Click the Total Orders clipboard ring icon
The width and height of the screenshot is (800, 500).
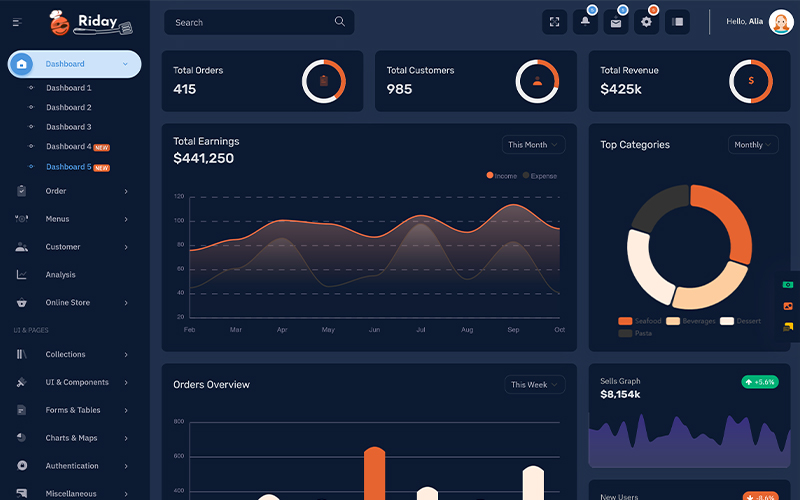coord(324,81)
